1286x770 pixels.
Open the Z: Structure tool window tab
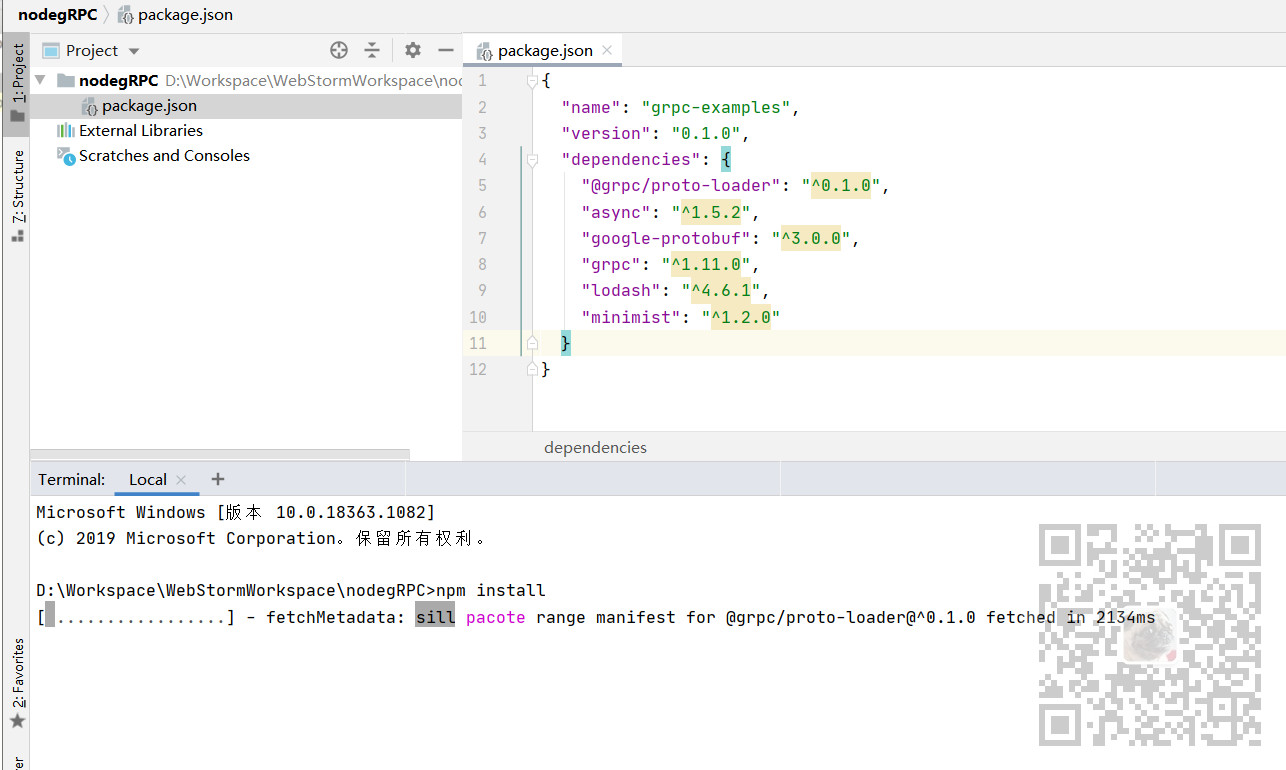point(17,195)
